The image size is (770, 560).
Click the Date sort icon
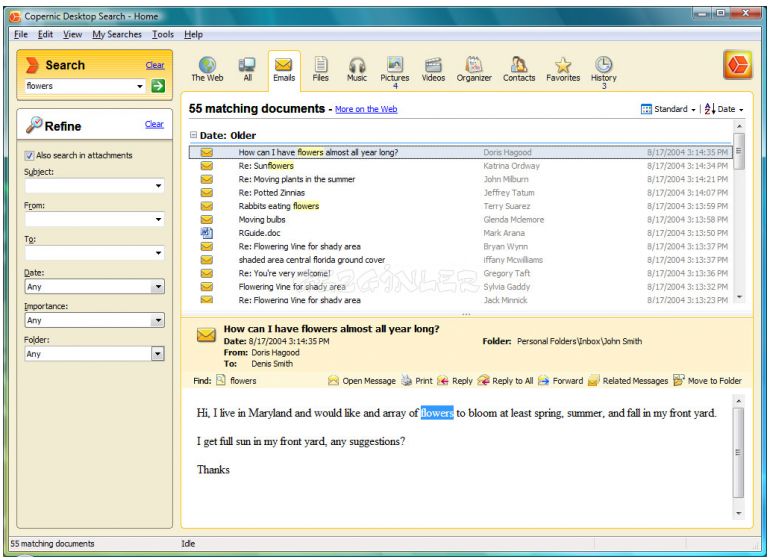coord(710,109)
